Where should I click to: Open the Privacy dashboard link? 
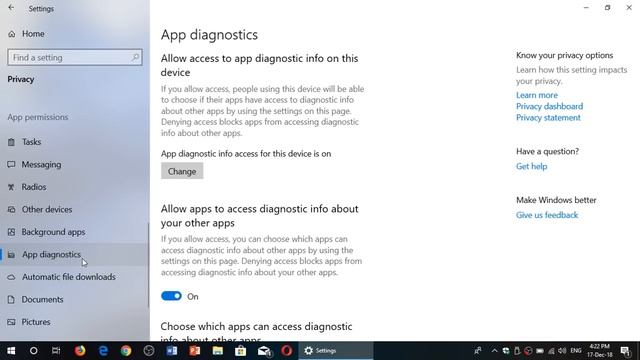549,107
